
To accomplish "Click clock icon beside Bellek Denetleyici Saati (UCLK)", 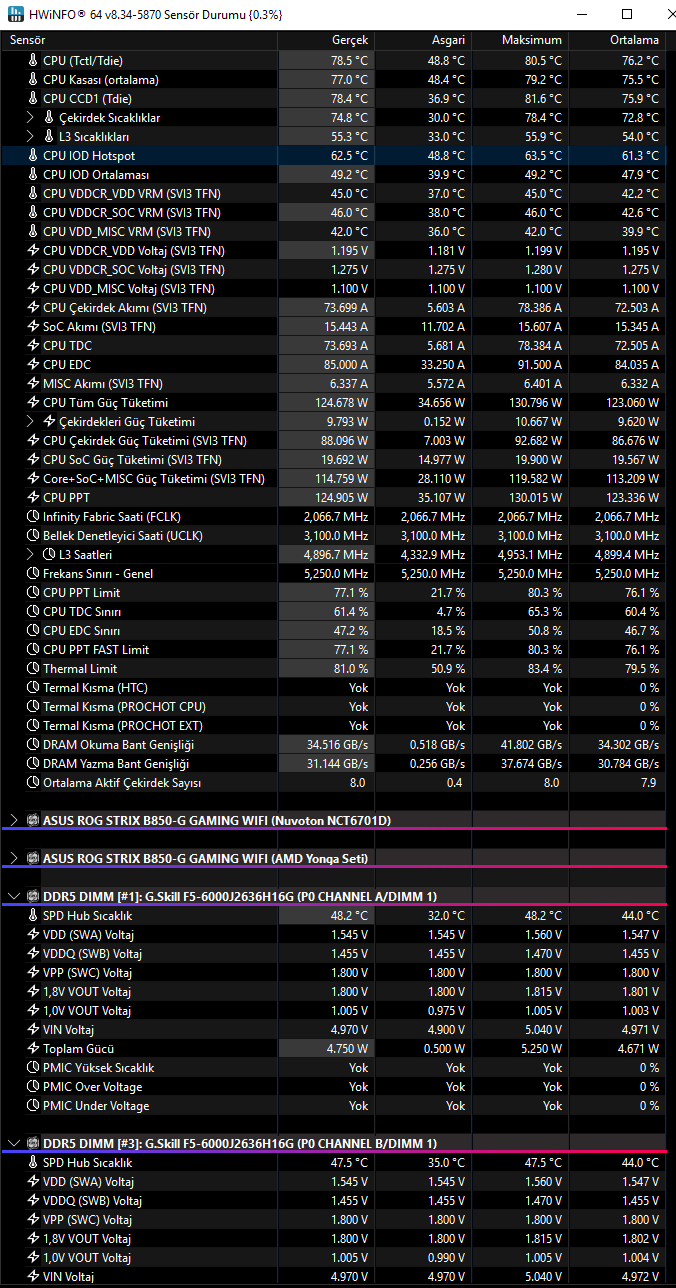I will [x=33, y=535].
